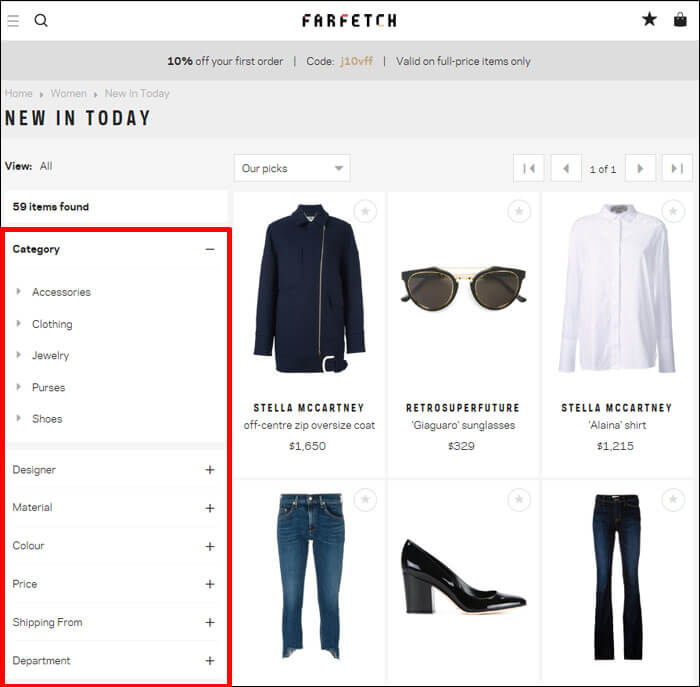Click 'off-centre zip oversize coat' title
Image resolution: width=700 pixels, height=687 pixels.
tap(309, 425)
